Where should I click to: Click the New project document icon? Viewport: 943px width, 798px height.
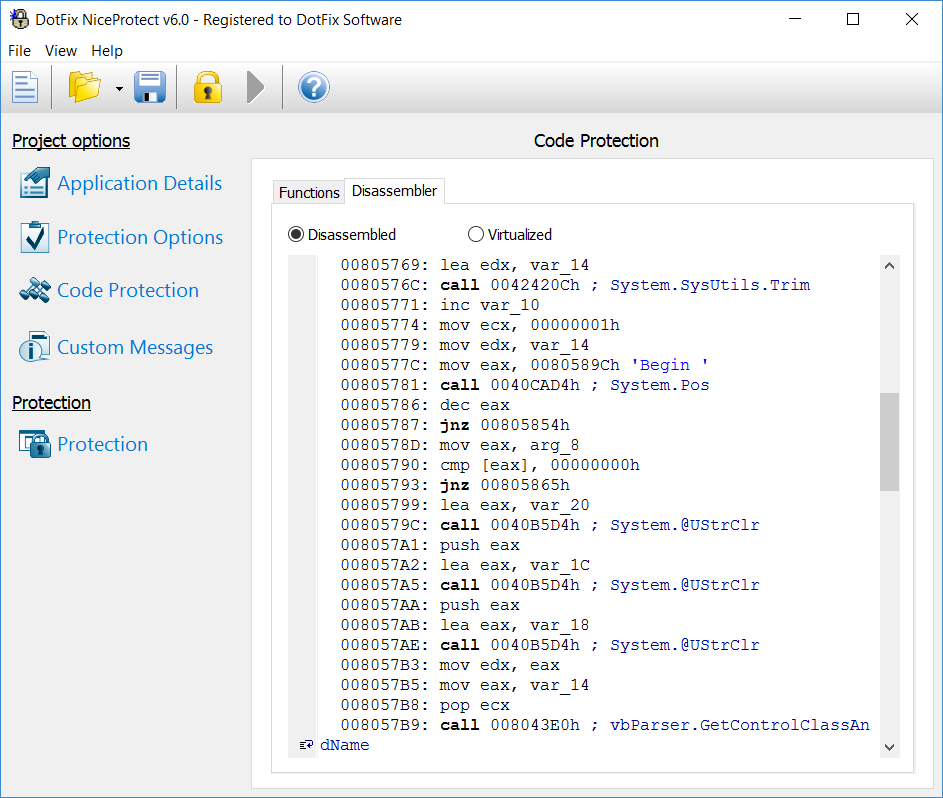tap(25, 87)
